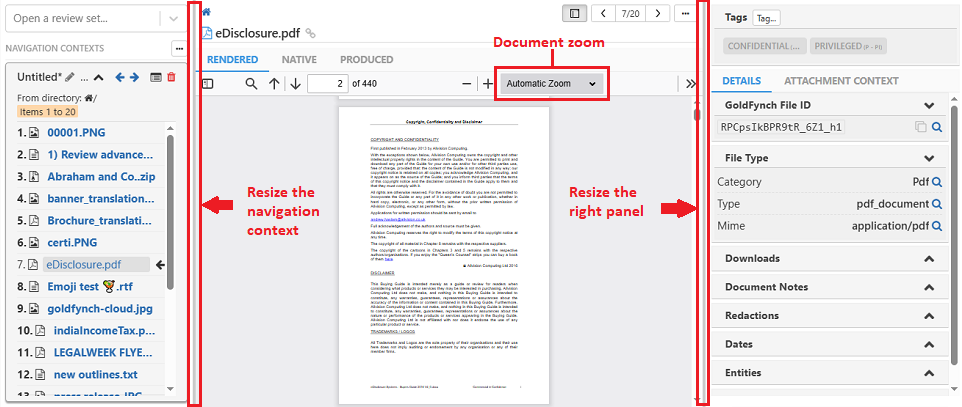Expand the Dates section

coord(929,344)
